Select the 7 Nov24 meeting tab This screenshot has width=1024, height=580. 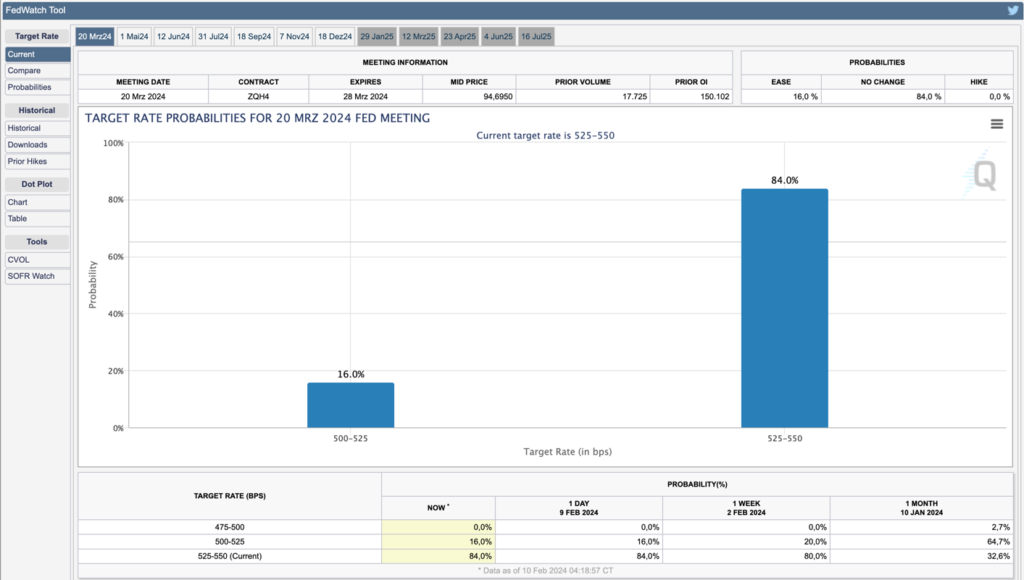click(x=295, y=37)
